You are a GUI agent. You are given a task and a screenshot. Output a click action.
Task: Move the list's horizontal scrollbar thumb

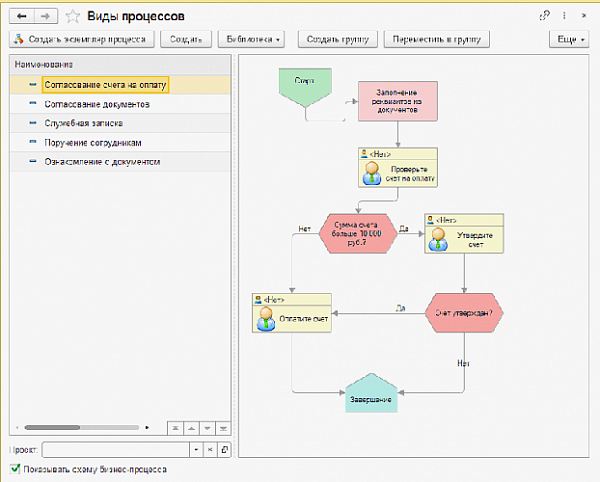point(52,427)
